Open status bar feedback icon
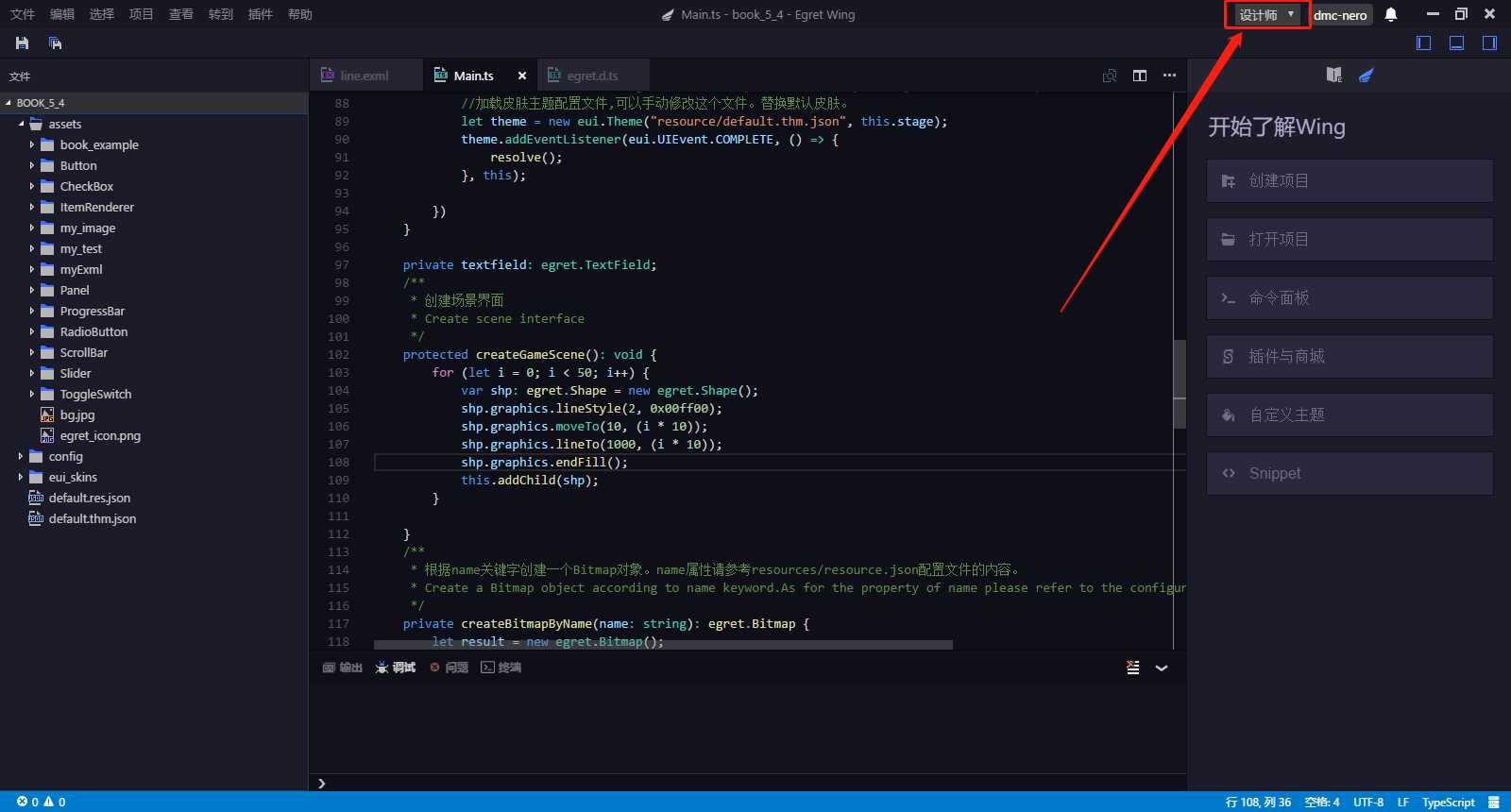This screenshot has width=1511, height=812. [x=1493, y=802]
